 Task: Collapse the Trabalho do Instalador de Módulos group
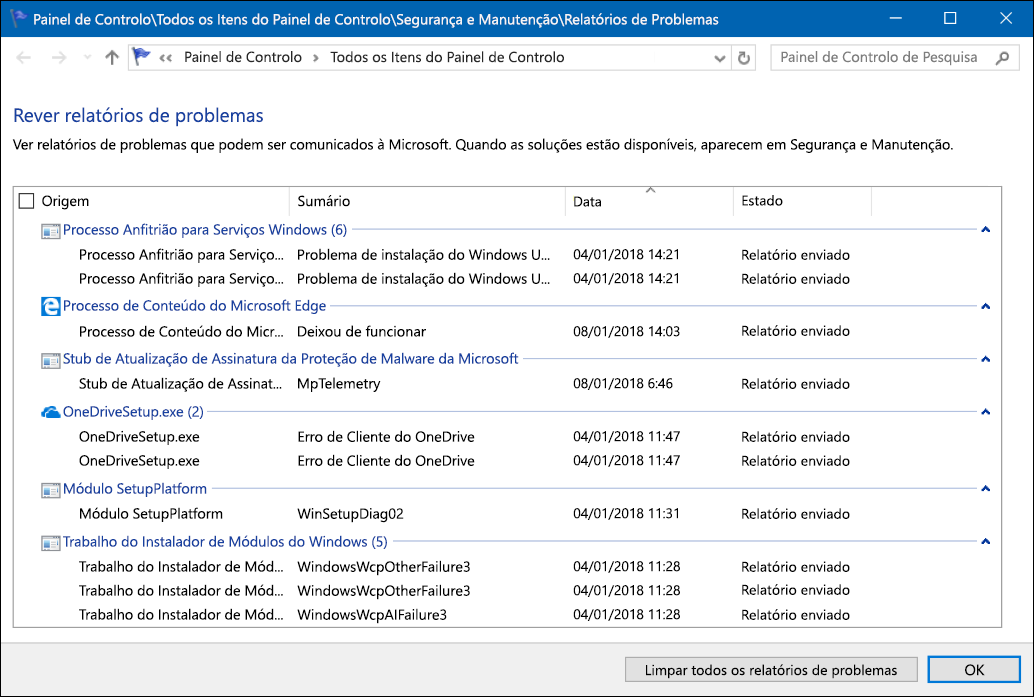tap(986, 542)
